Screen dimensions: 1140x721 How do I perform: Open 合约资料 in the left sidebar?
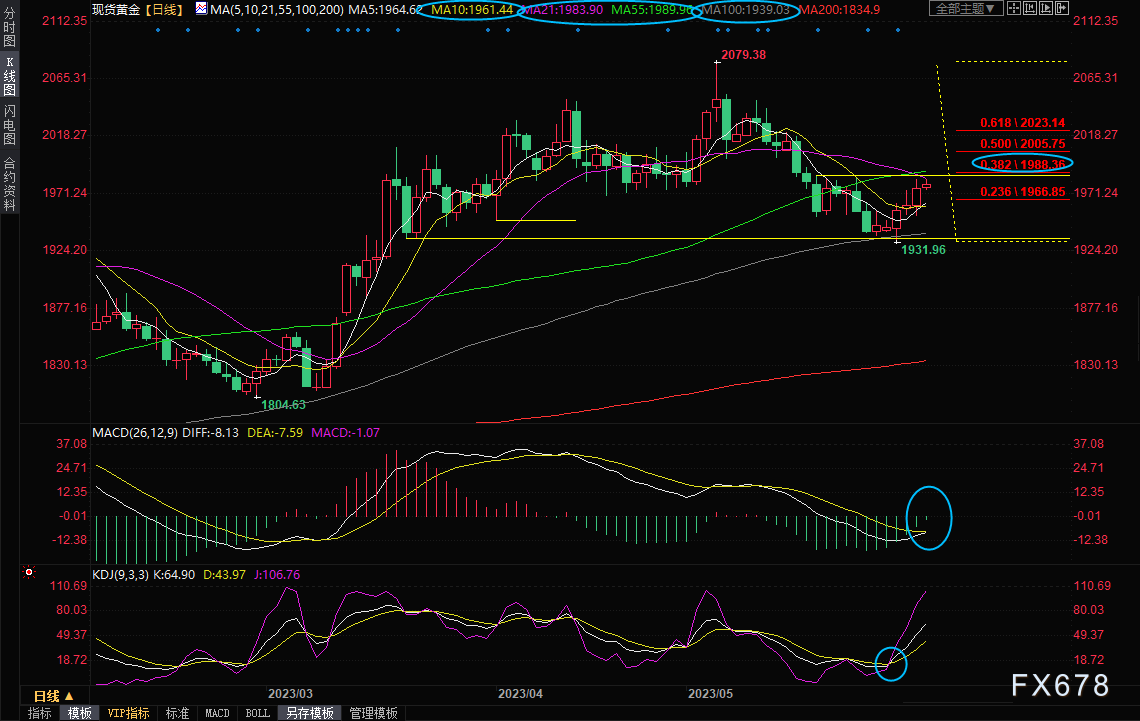pyautogui.click(x=9, y=183)
